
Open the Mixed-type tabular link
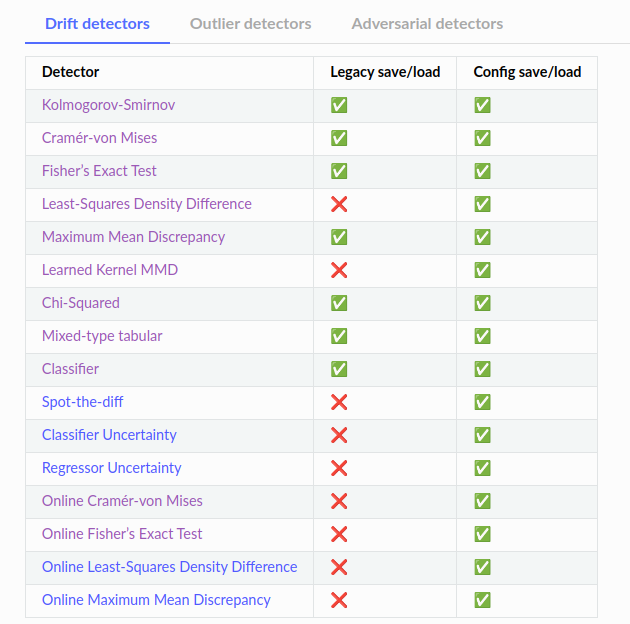pos(102,336)
